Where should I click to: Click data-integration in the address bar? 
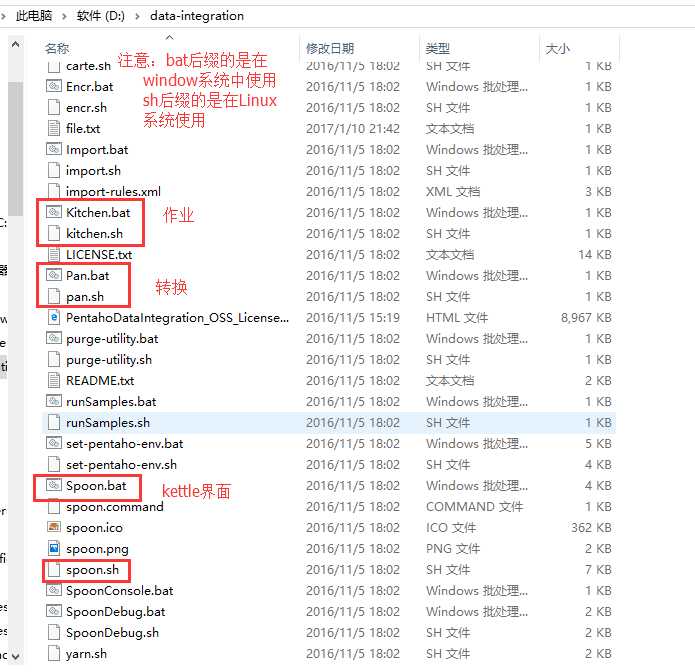click(197, 16)
